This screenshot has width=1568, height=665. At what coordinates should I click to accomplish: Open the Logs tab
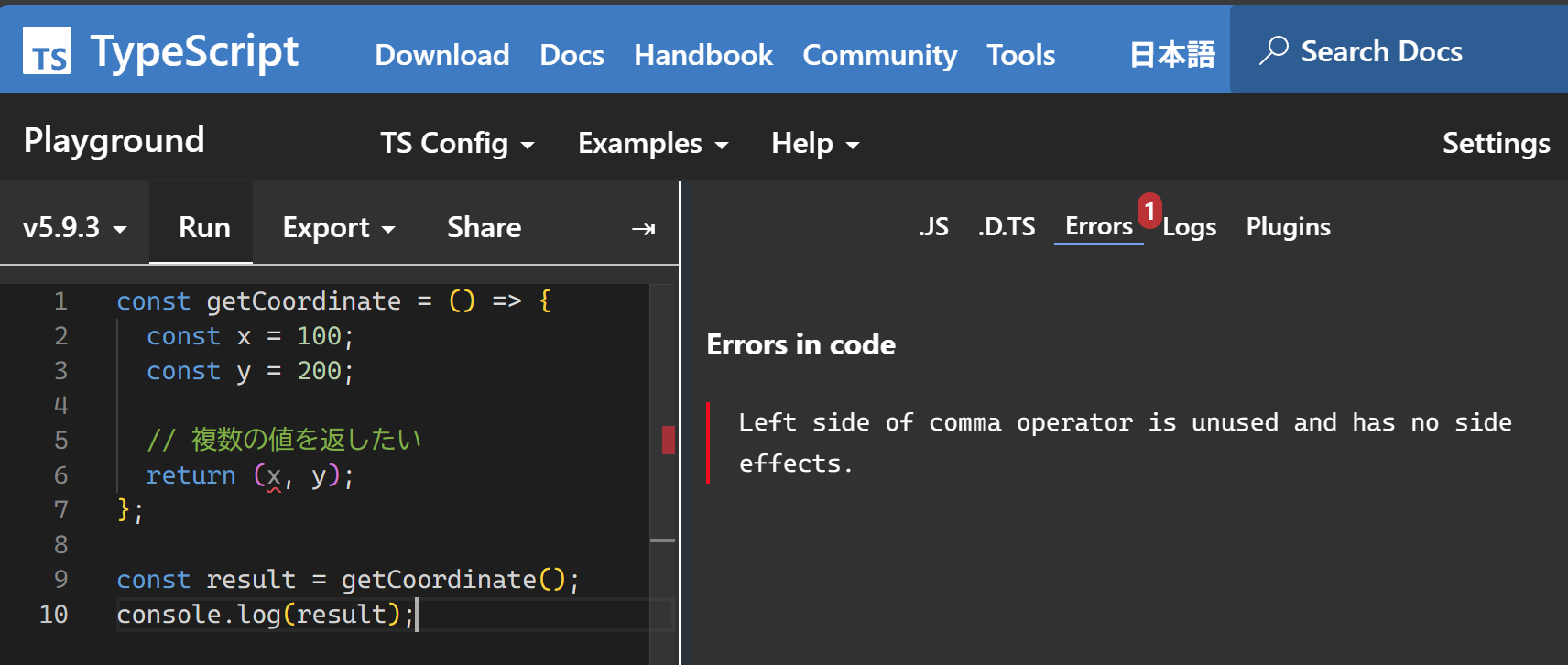pos(1189,227)
